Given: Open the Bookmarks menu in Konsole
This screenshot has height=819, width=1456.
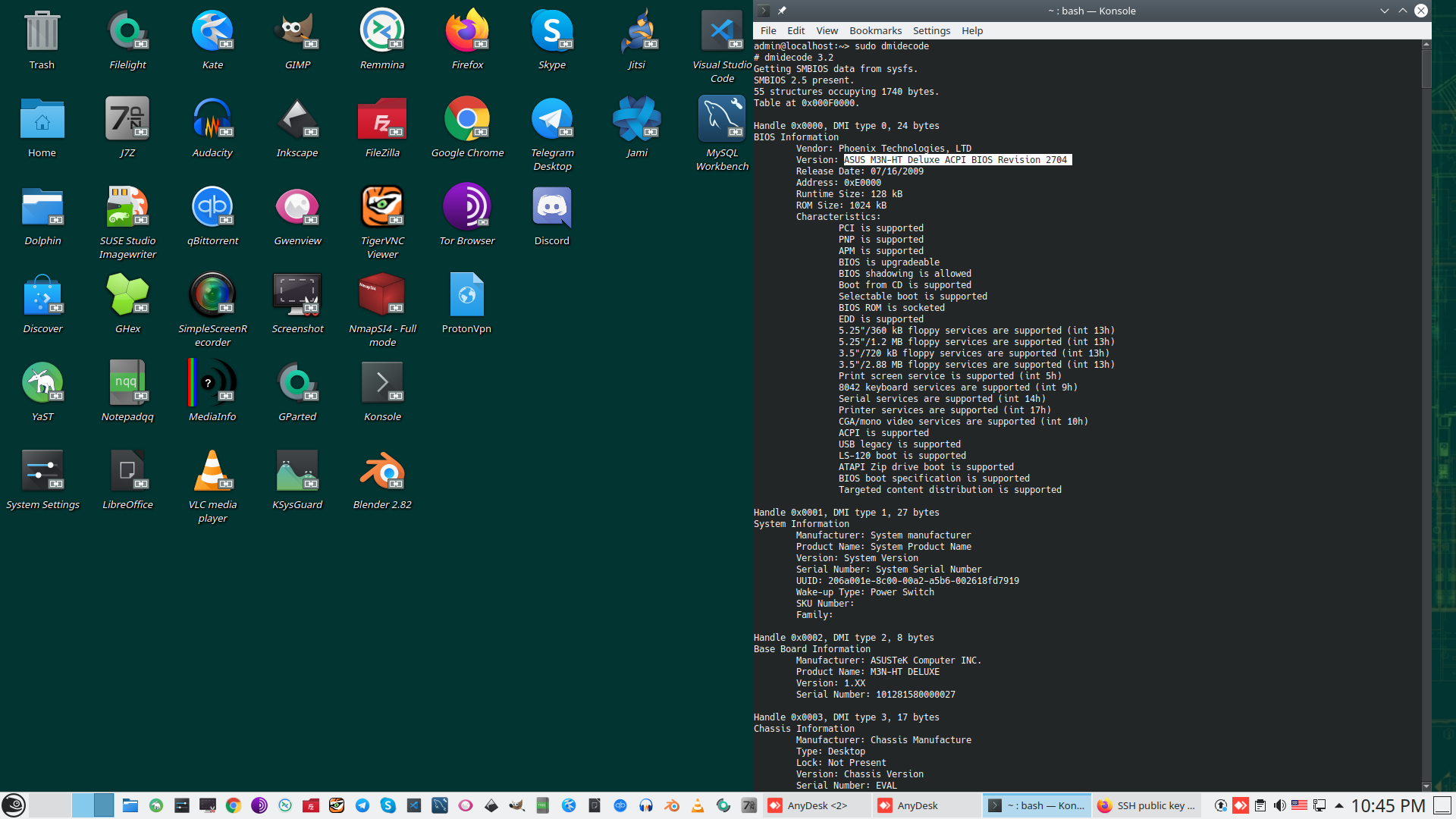Looking at the screenshot, I should point(875,30).
